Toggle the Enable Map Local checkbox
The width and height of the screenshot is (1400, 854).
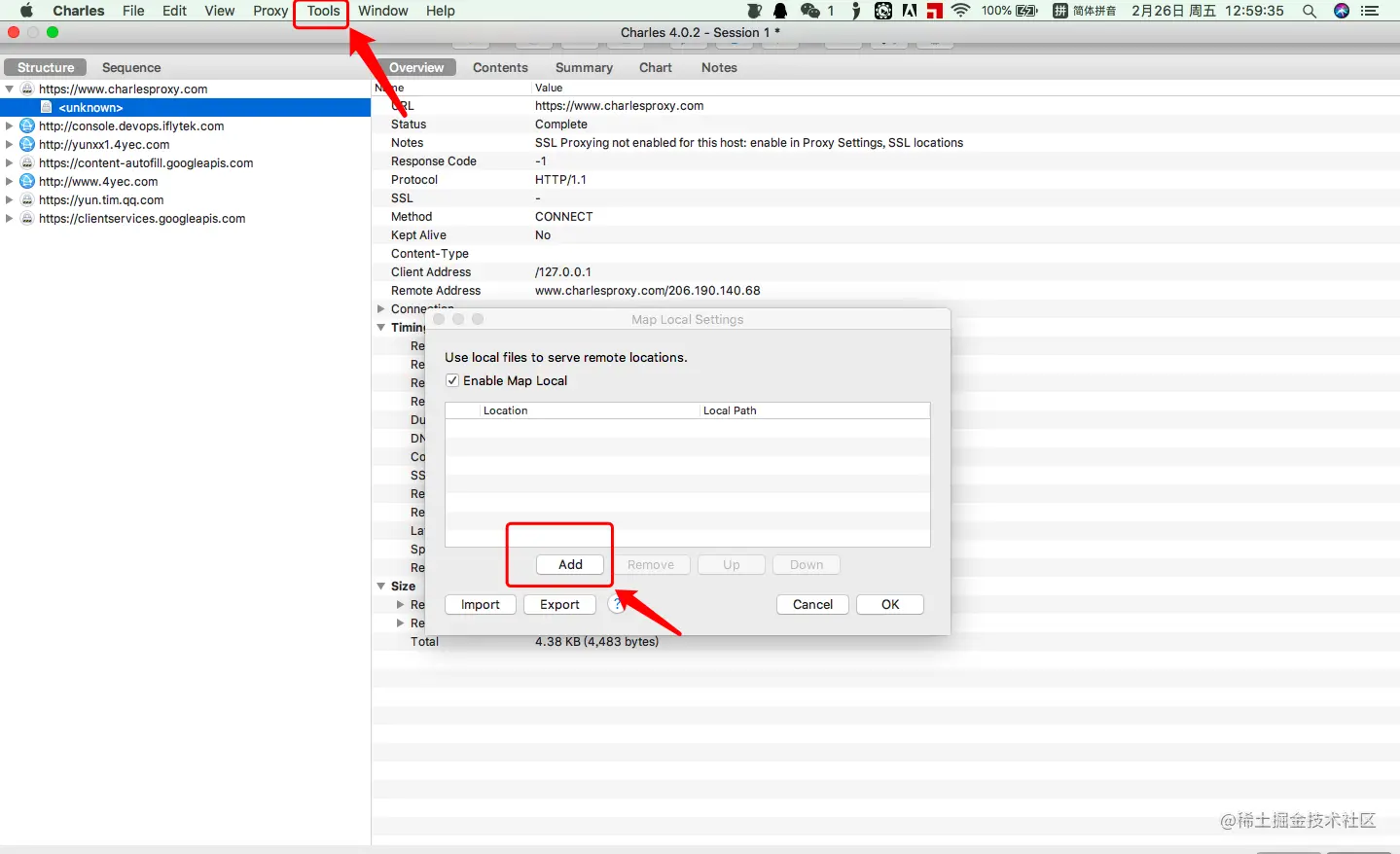point(452,380)
